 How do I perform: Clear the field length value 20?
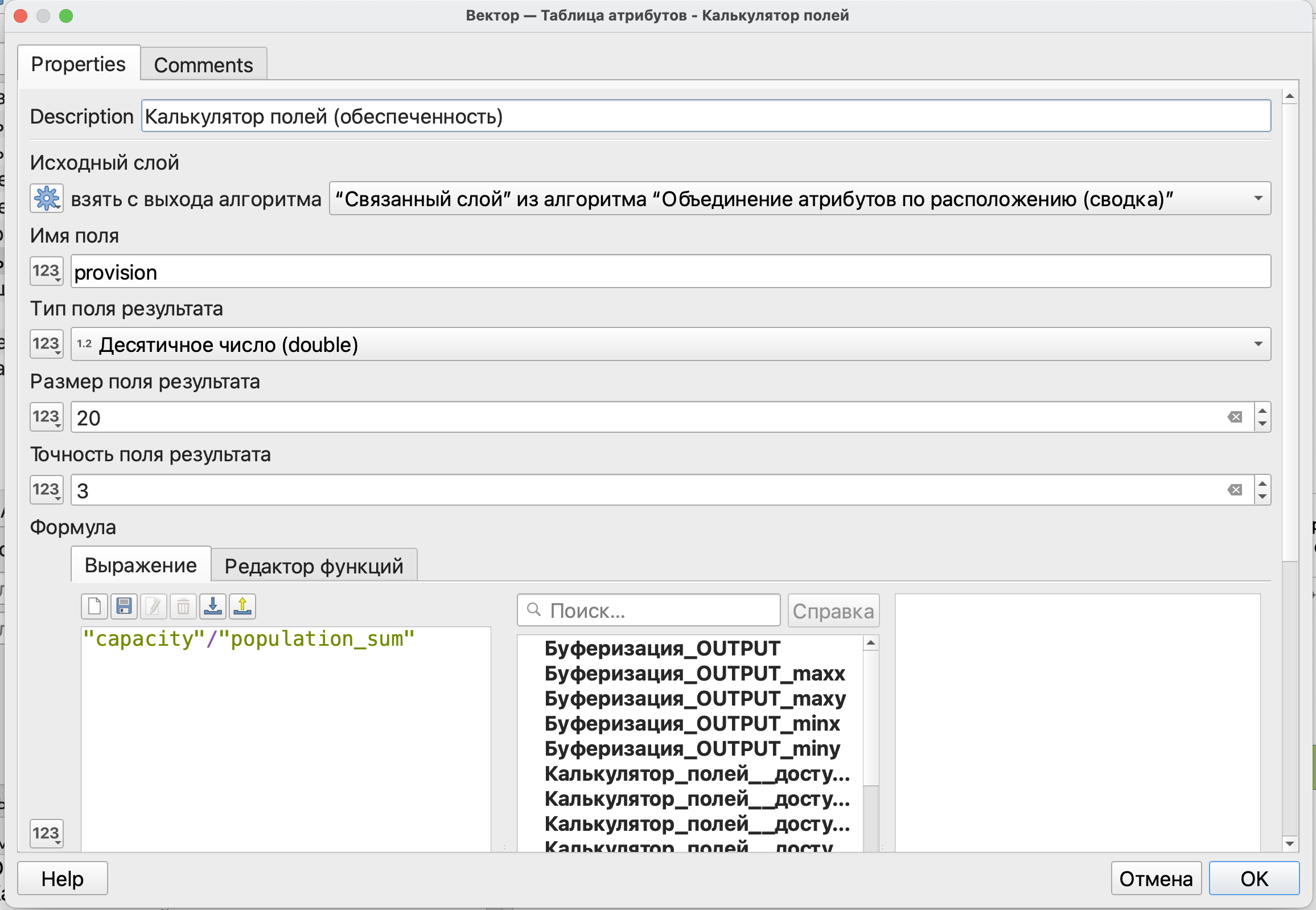point(1235,417)
